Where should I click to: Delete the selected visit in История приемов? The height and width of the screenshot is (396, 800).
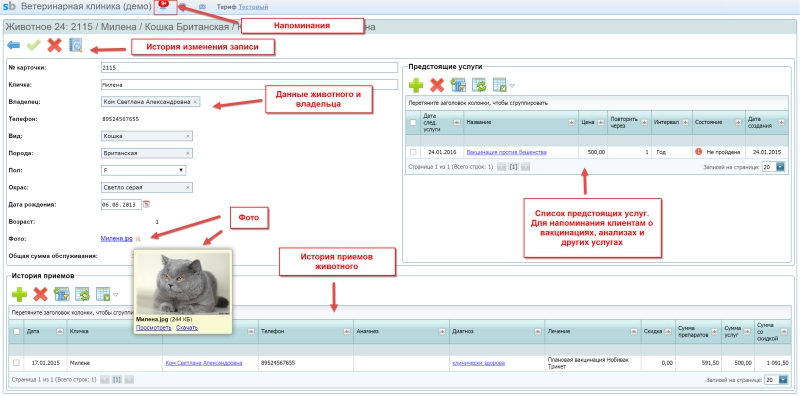[x=40, y=294]
